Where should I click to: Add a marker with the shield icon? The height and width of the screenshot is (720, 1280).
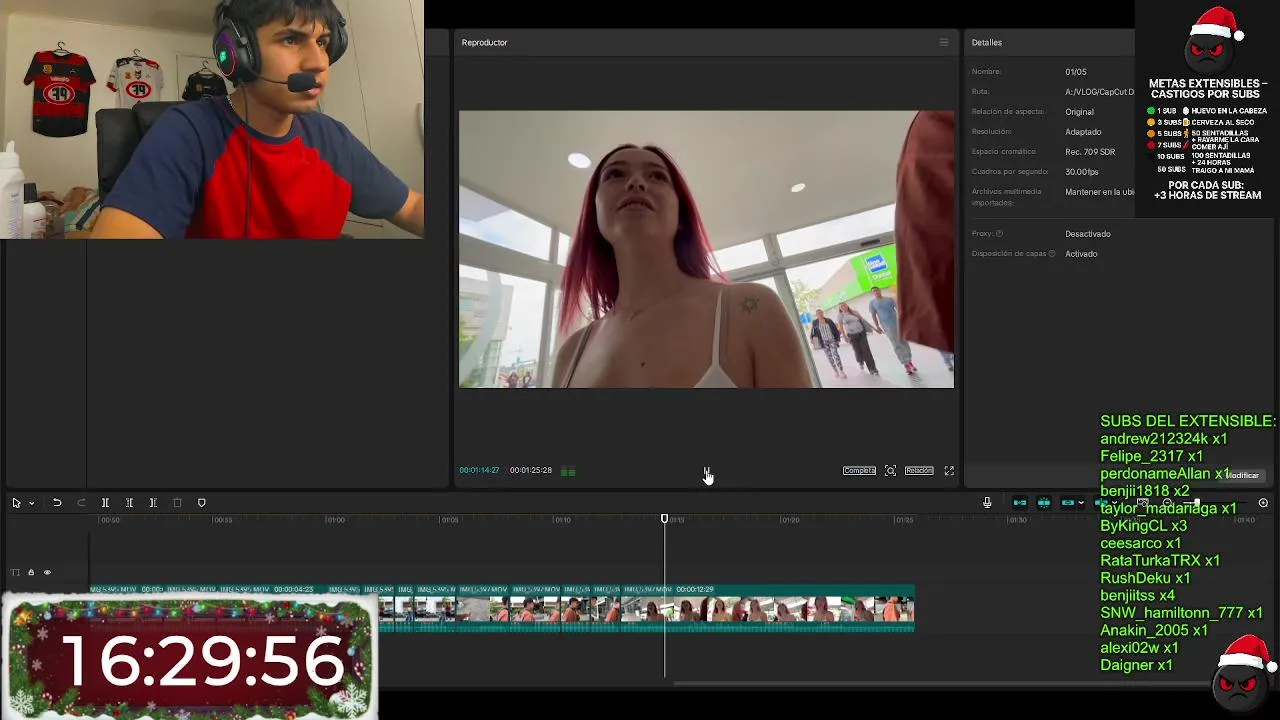[x=201, y=503]
